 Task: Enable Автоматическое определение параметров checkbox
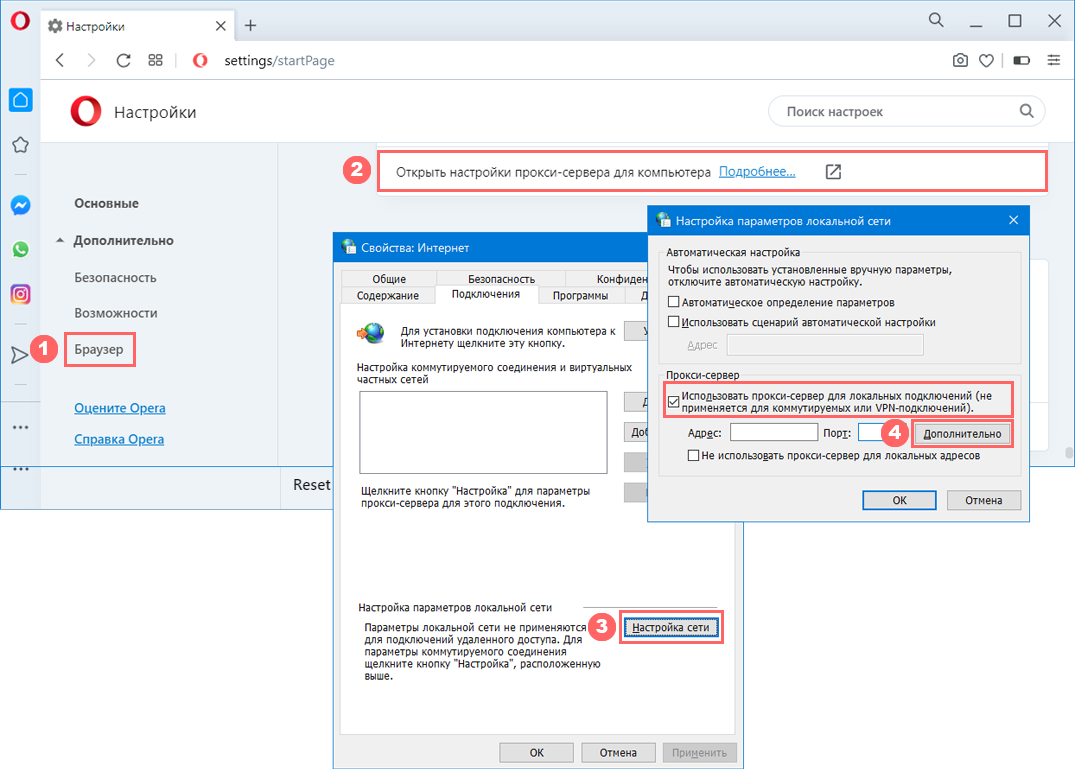pos(674,302)
